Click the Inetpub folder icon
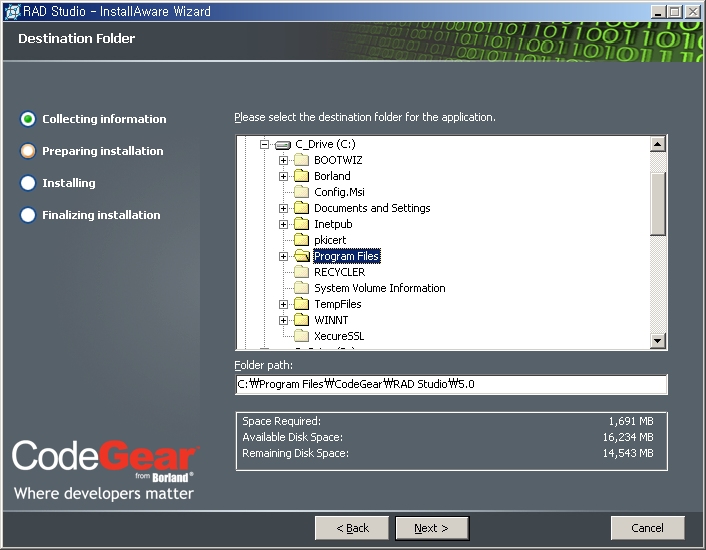Image resolution: width=706 pixels, height=550 pixels. [x=301, y=224]
